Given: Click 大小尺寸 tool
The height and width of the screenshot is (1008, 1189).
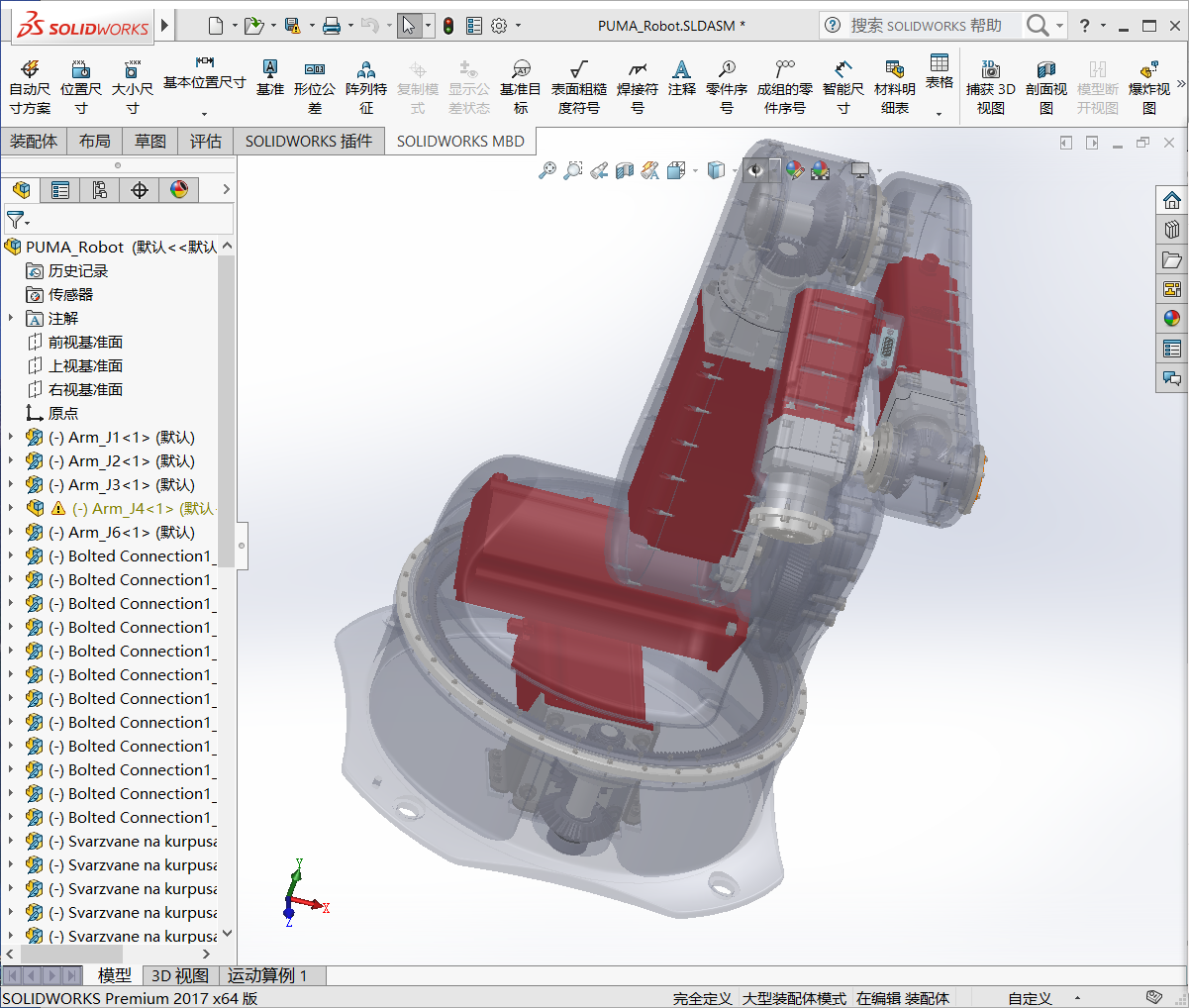Looking at the screenshot, I should point(133,87).
